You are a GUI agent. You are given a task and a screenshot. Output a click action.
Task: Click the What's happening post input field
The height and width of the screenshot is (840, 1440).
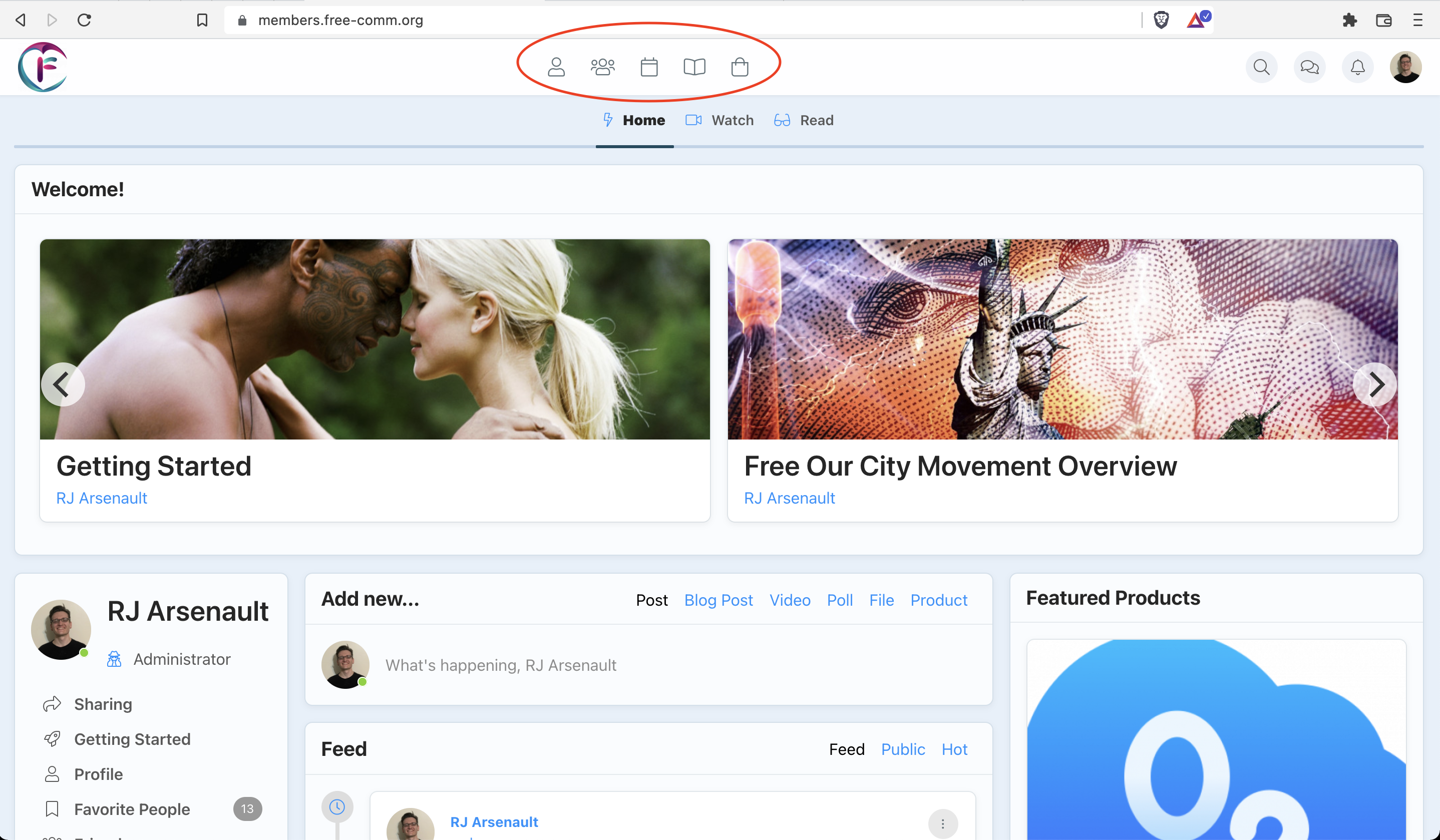[501, 665]
